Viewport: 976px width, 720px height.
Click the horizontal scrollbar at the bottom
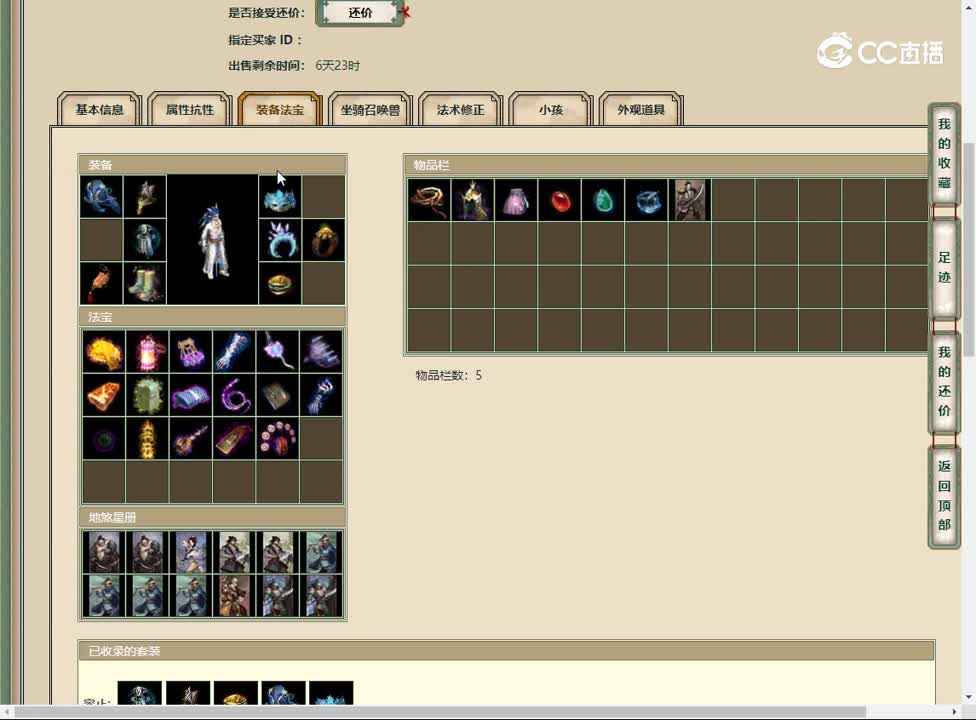(x=480, y=712)
